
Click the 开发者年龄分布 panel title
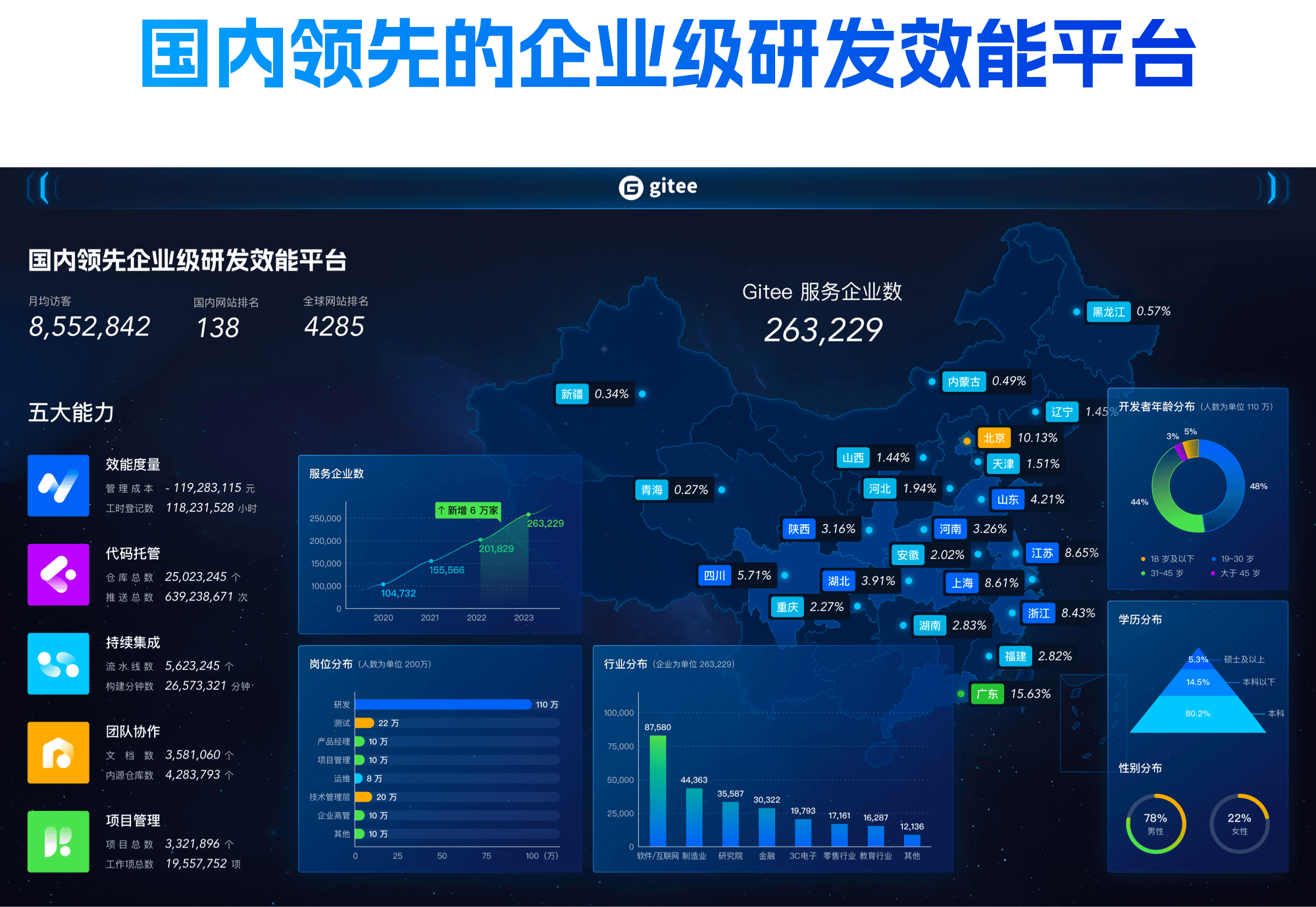[1157, 406]
